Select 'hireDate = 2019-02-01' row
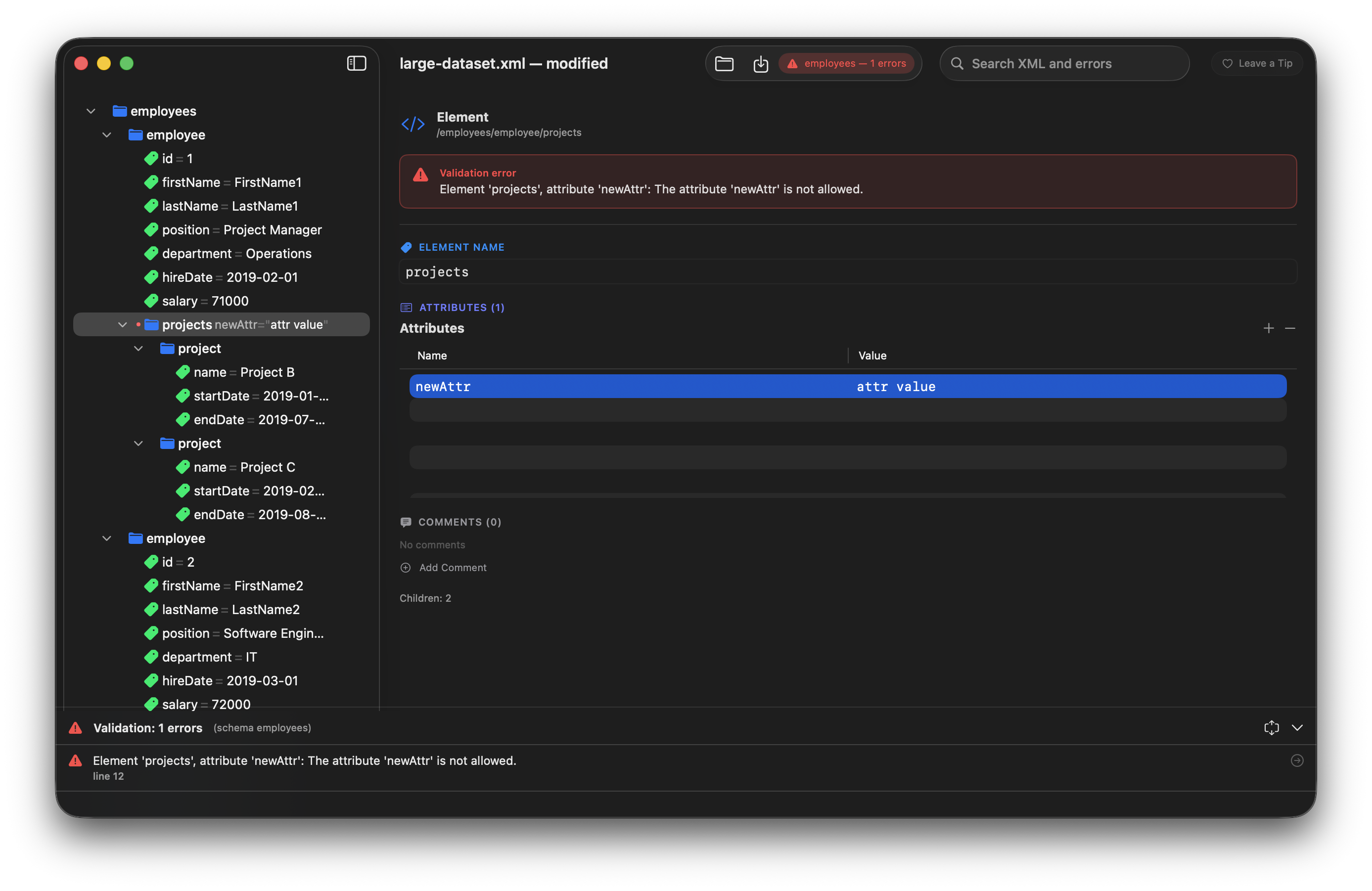 click(221, 277)
